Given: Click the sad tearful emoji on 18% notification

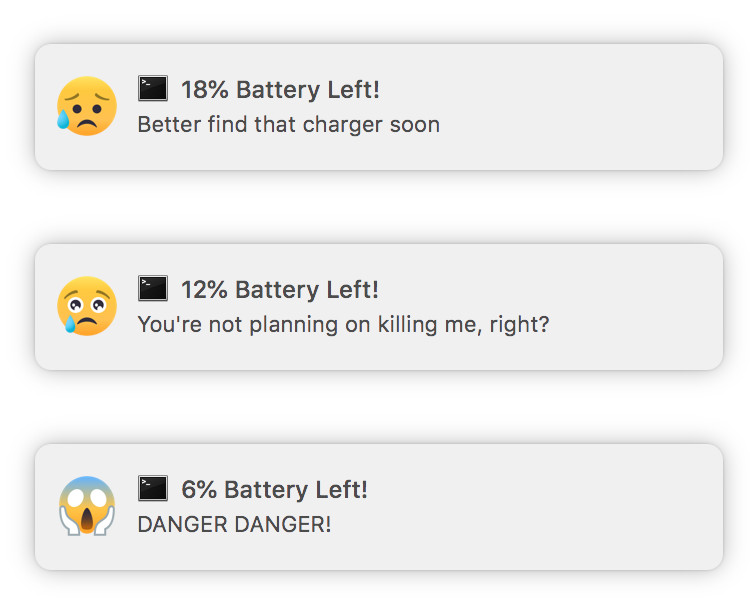Looking at the screenshot, I should coord(87,106).
